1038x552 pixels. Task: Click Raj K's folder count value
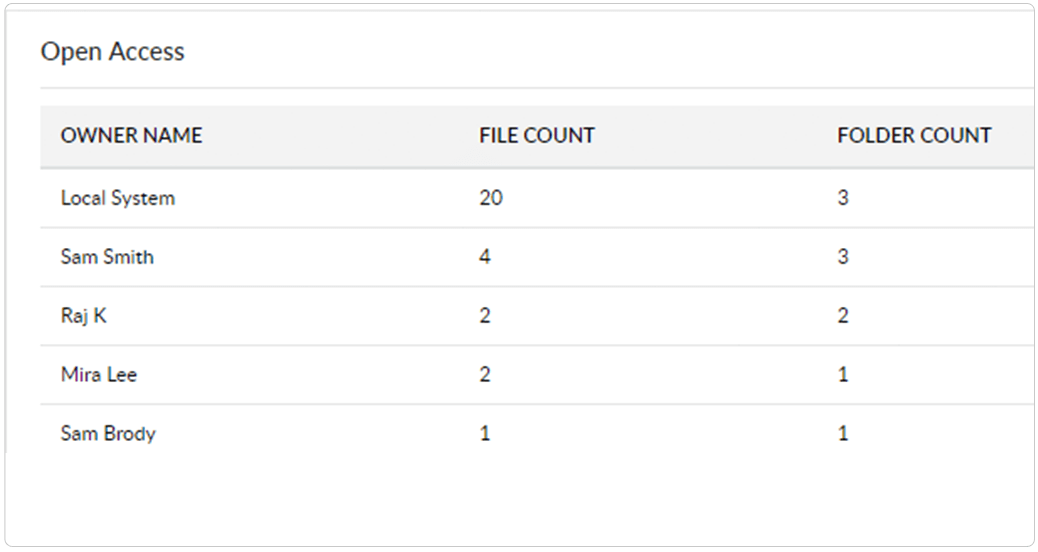pos(843,316)
